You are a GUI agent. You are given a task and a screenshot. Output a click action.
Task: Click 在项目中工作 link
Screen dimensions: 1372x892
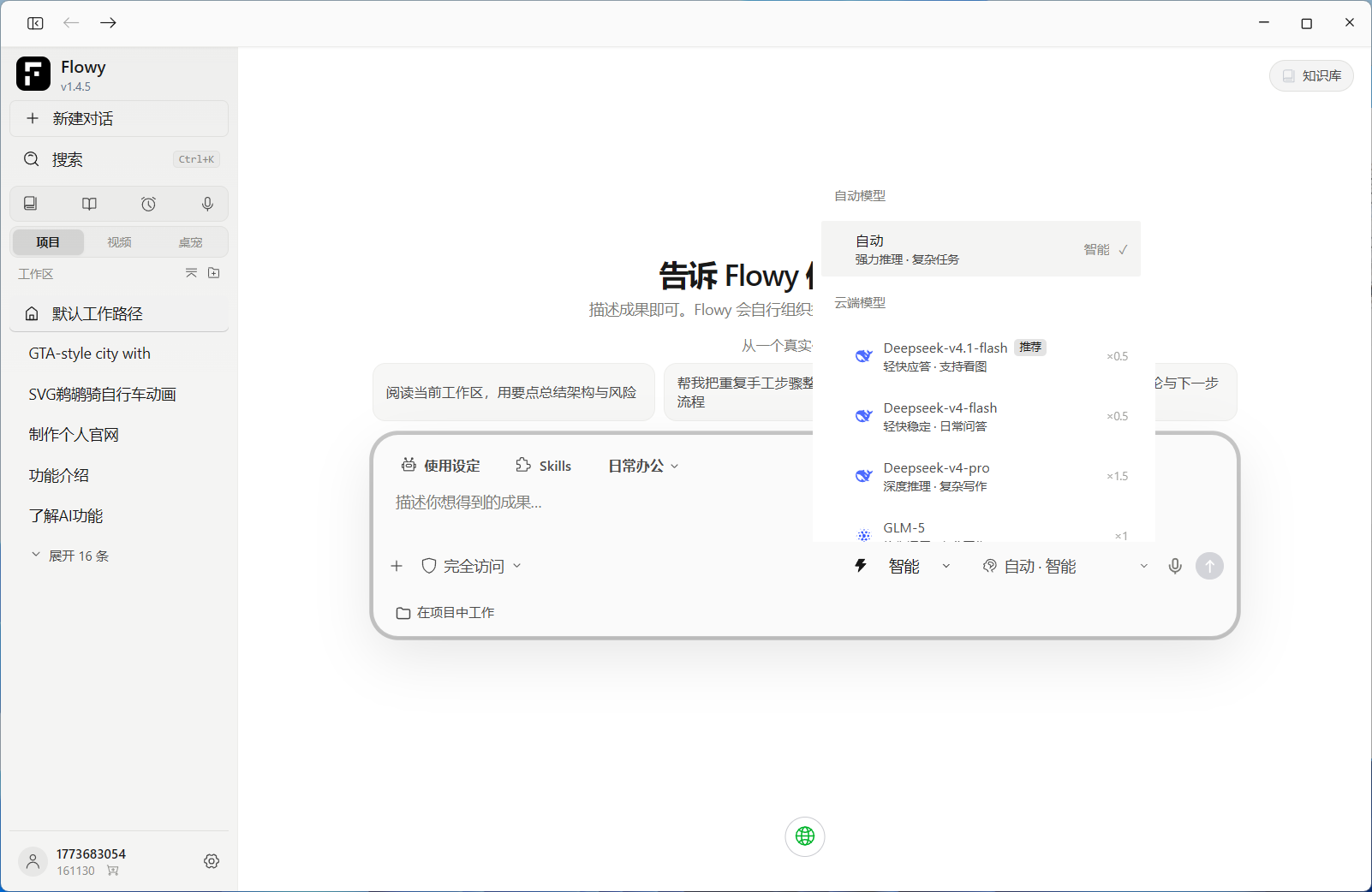(x=445, y=613)
